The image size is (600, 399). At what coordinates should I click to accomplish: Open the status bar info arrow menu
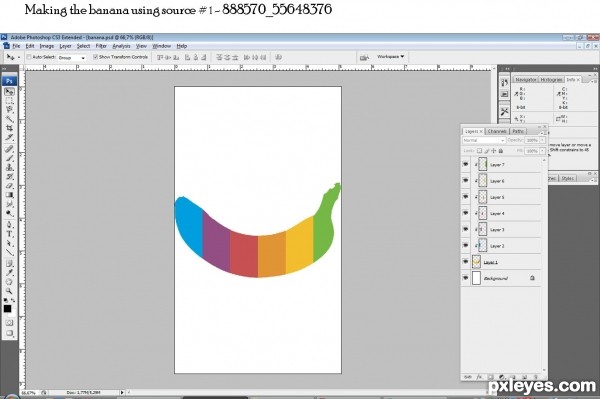pos(122,392)
